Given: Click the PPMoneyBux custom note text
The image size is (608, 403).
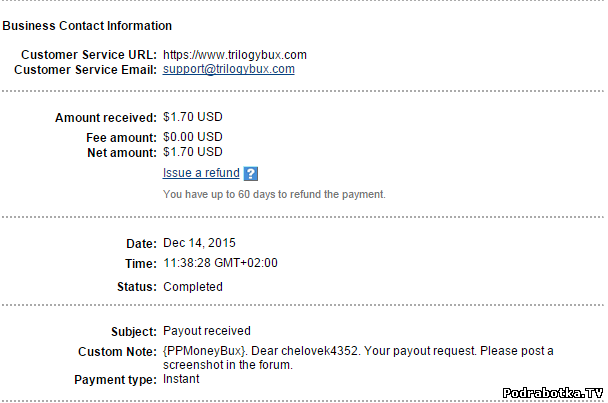Looking at the screenshot, I should click(x=357, y=351).
